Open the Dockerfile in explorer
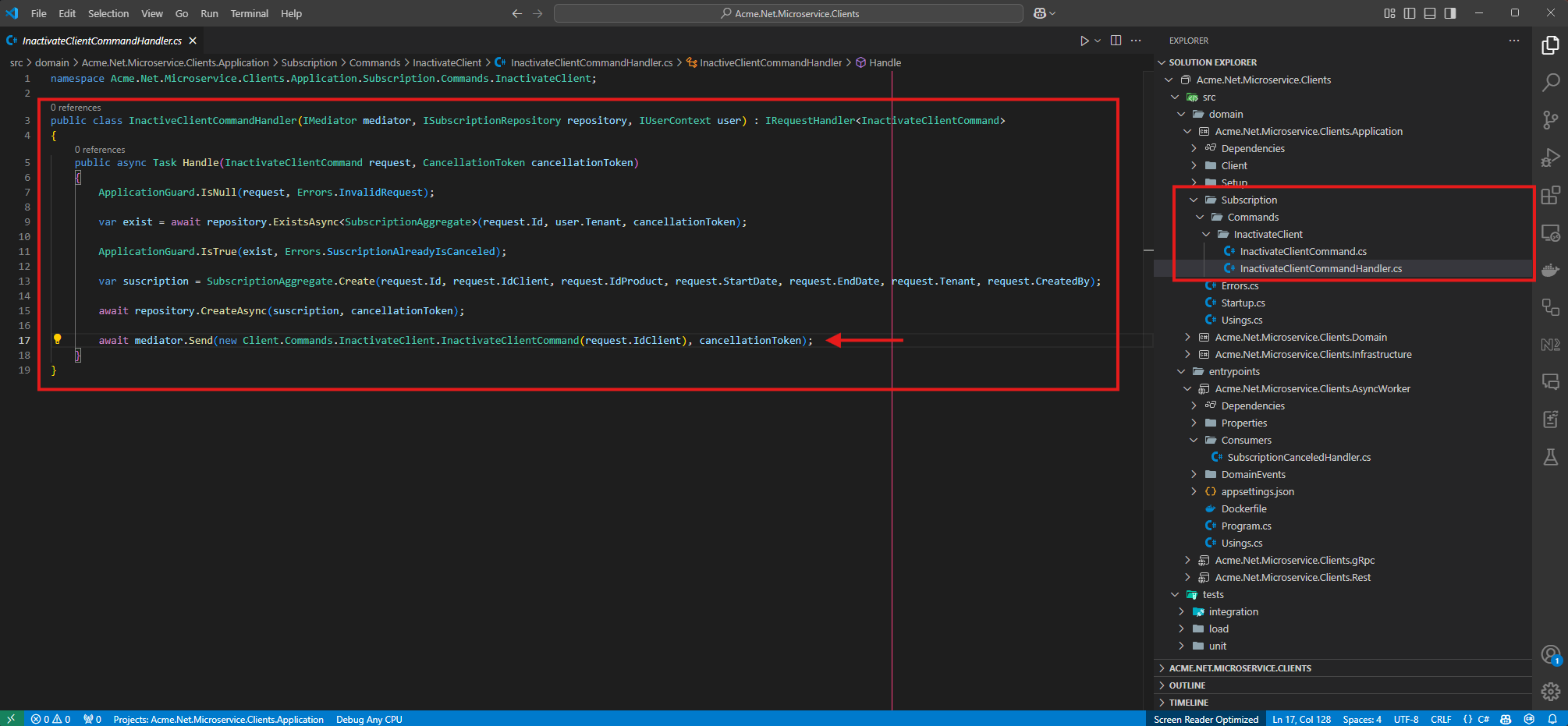This screenshot has height=726, width=1568. (1243, 508)
